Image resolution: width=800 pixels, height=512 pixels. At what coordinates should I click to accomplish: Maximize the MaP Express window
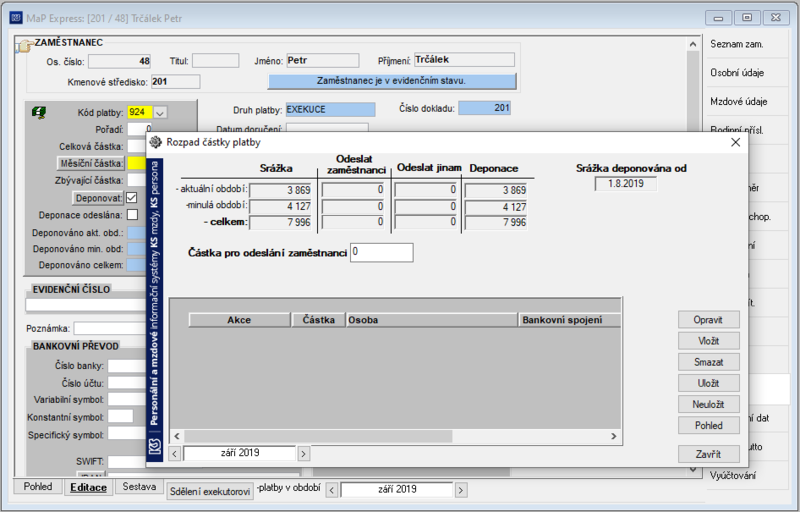tap(747, 18)
